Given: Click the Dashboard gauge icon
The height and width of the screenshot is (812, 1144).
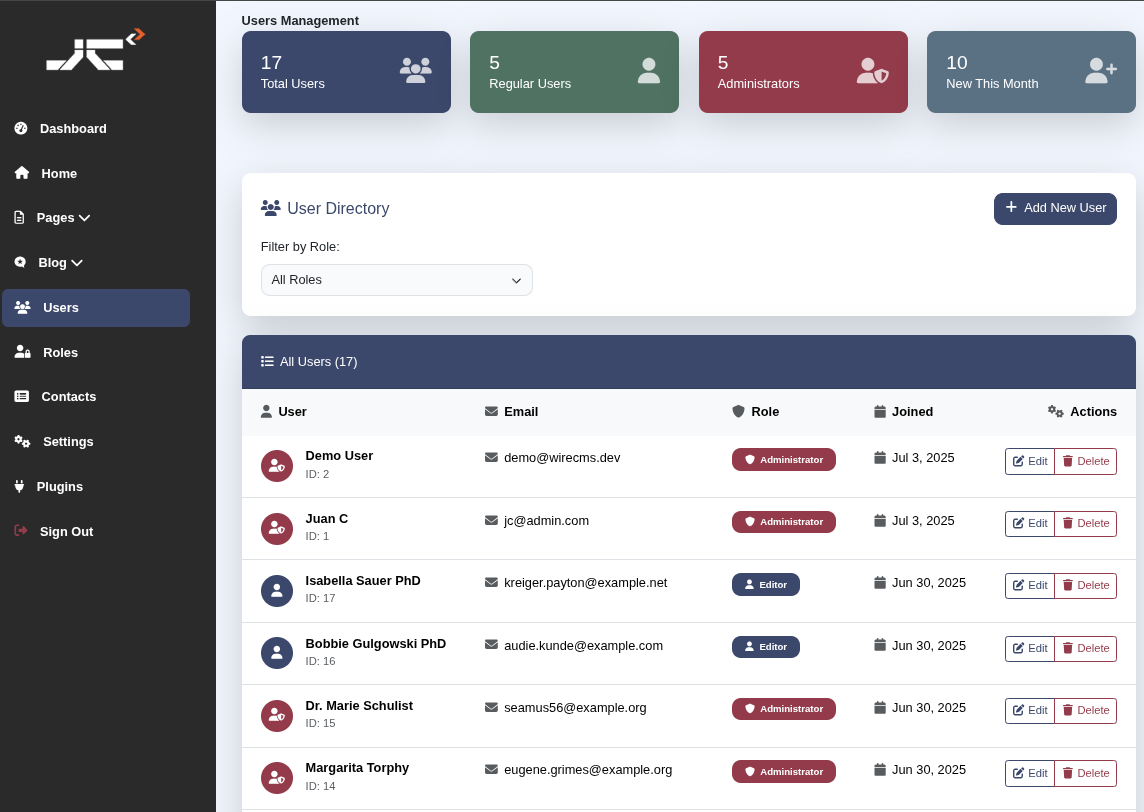Looking at the screenshot, I should (x=21, y=128).
